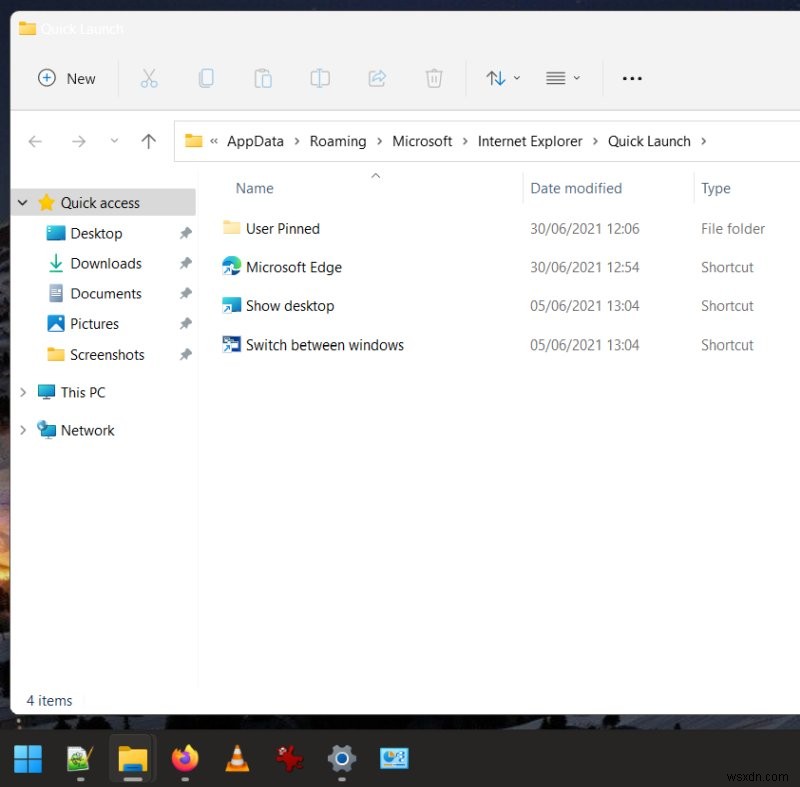Open the See more menu with three dots
The width and height of the screenshot is (800, 787).
pyautogui.click(x=631, y=78)
